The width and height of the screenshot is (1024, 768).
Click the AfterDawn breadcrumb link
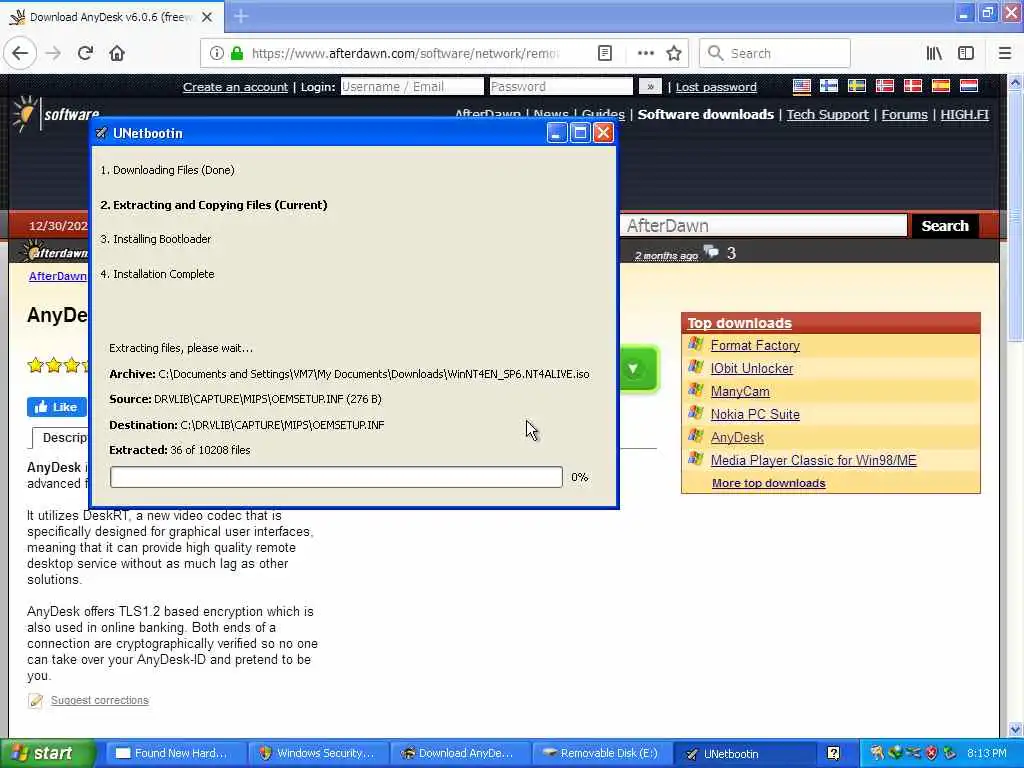[x=57, y=276]
